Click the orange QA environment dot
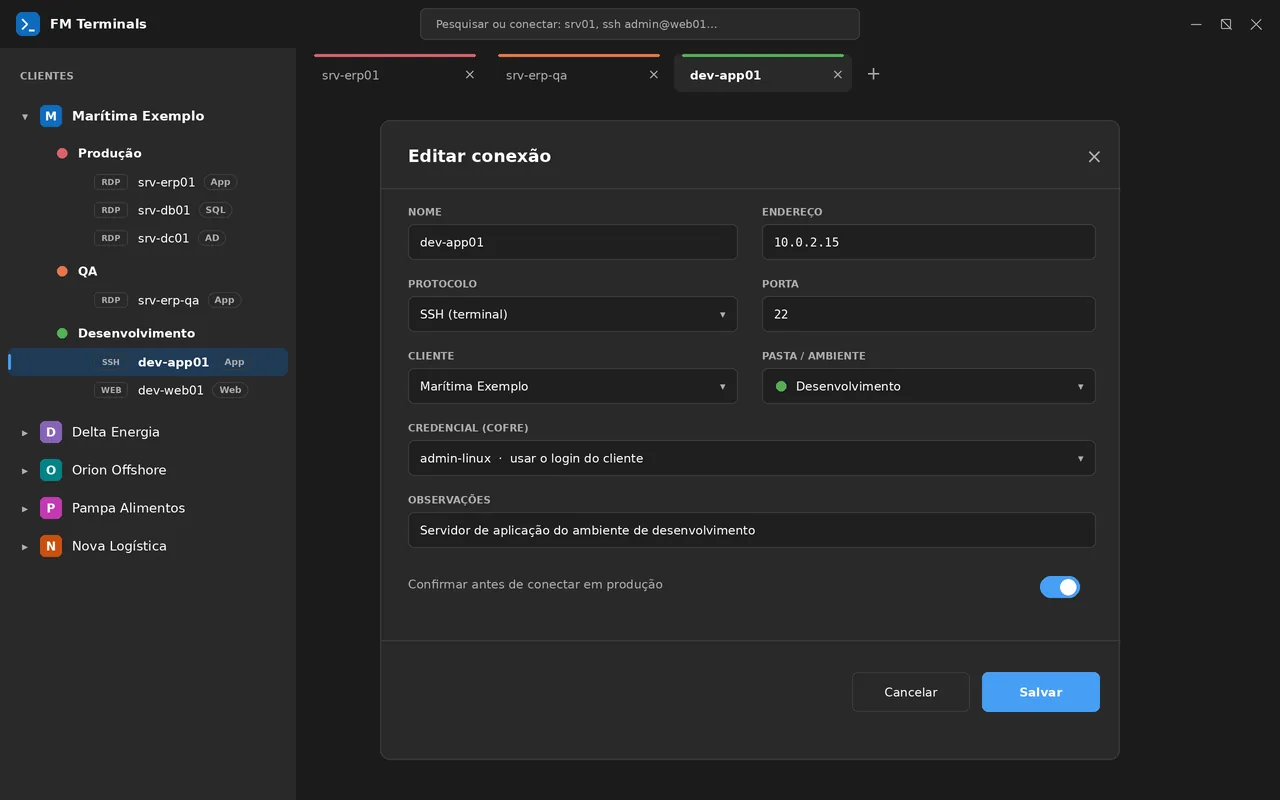The width and height of the screenshot is (1280, 800). pos(62,271)
